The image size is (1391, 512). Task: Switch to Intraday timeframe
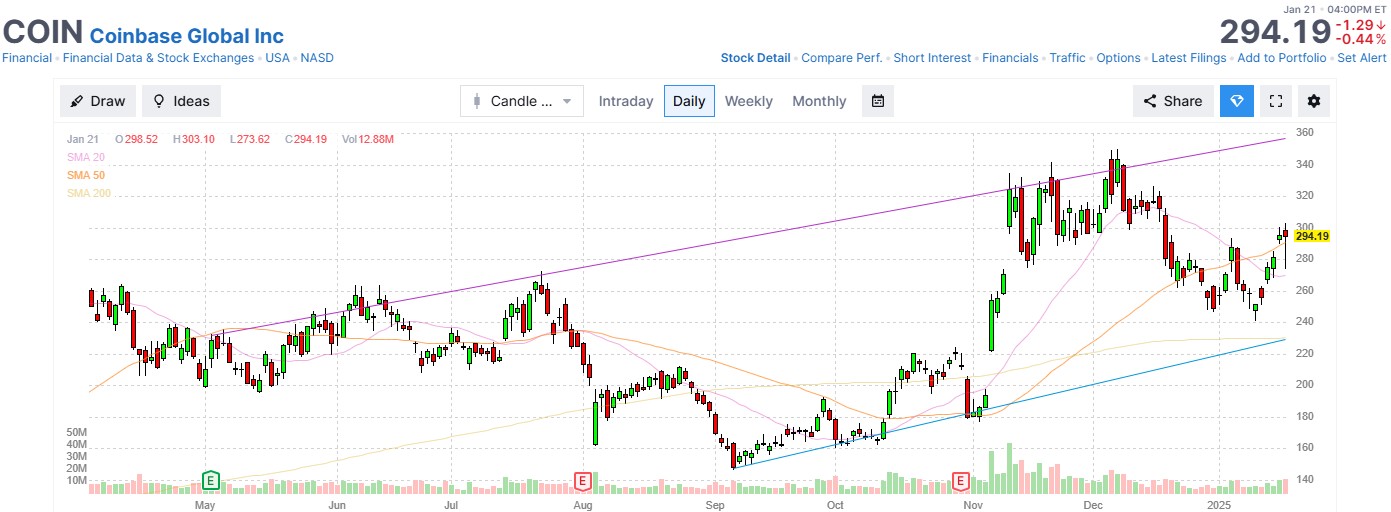point(626,101)
